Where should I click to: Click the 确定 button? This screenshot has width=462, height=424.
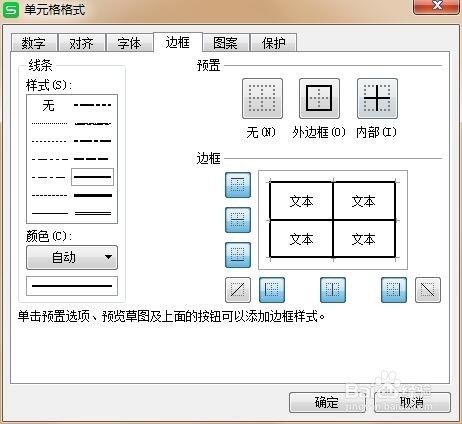[327, 402]
